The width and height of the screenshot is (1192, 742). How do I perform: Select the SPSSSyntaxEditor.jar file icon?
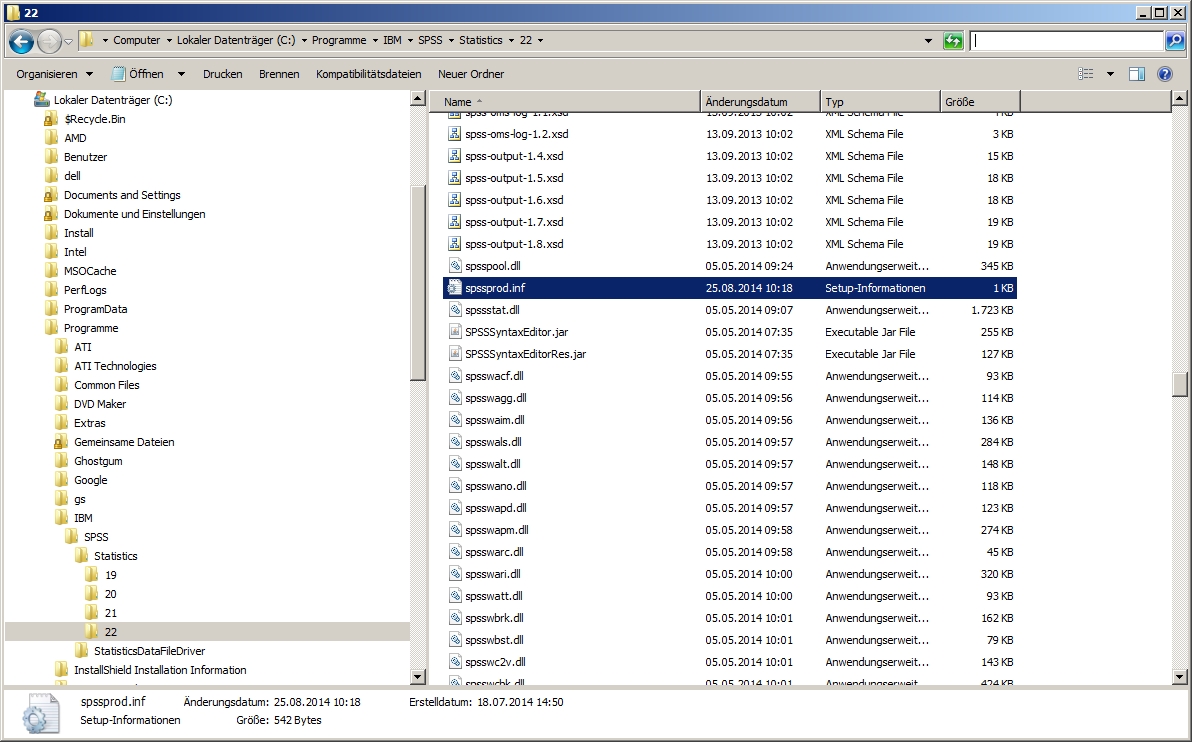[454, 332]
